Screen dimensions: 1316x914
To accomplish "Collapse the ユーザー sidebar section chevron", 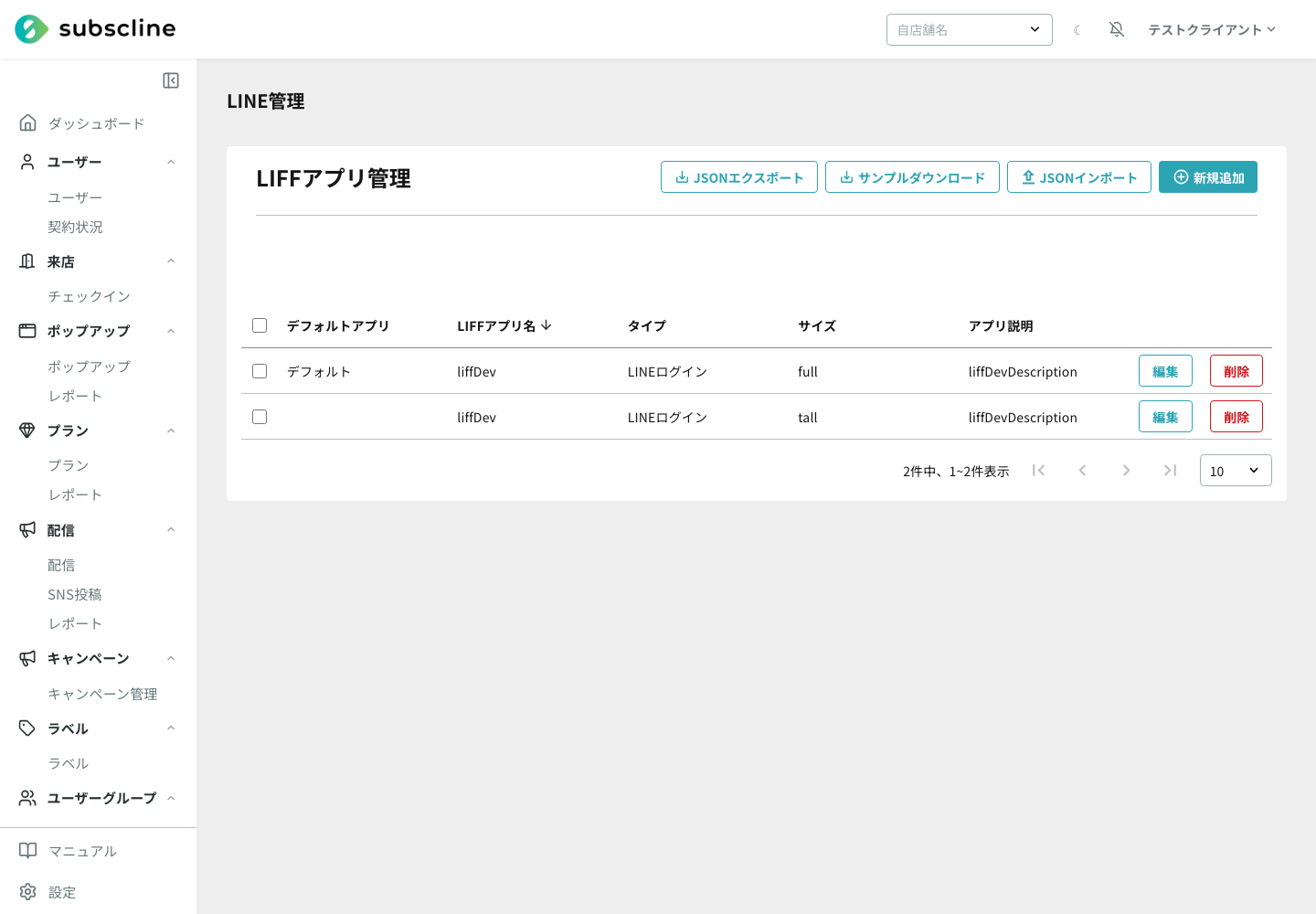I will [171, 162].
